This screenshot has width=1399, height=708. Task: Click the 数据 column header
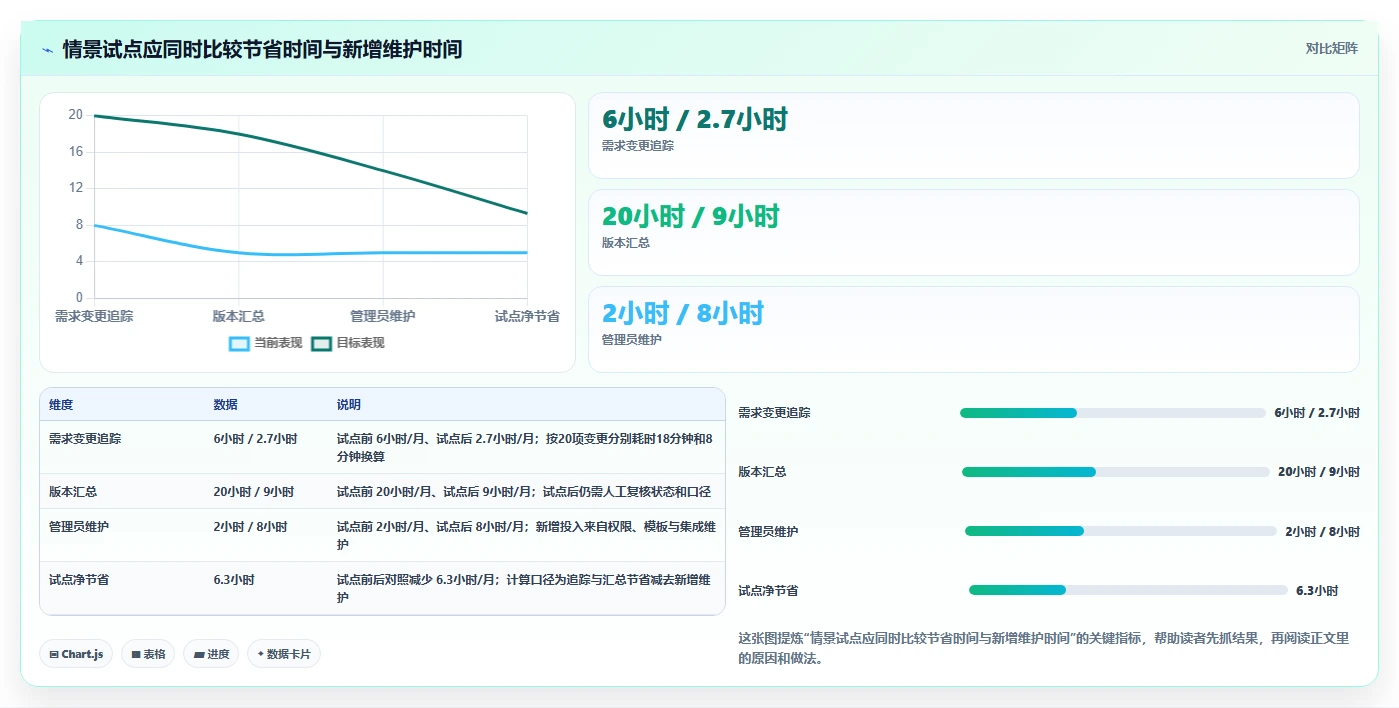pos(225,405)
